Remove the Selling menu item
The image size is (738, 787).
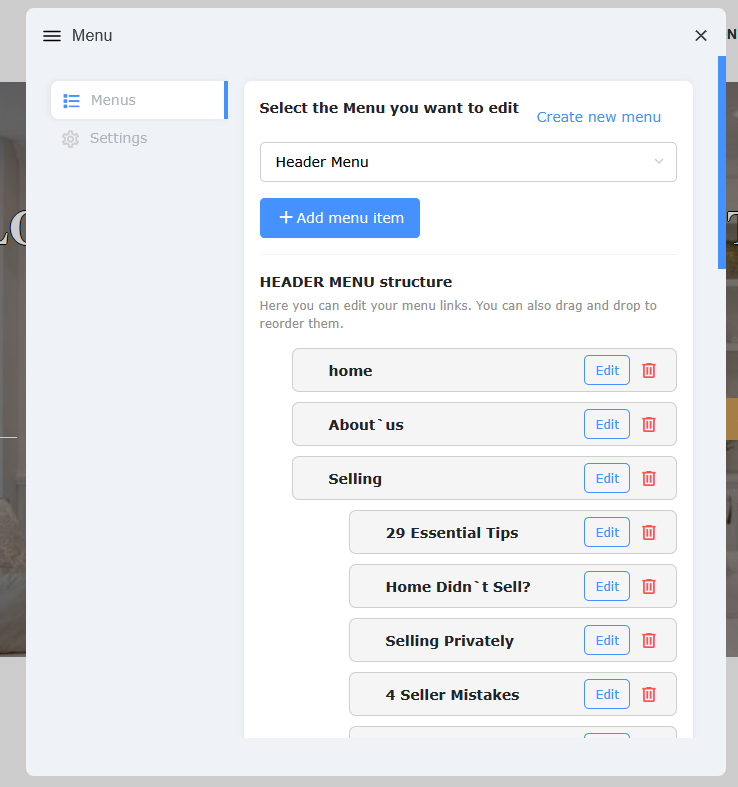click(x=648, y=478)
